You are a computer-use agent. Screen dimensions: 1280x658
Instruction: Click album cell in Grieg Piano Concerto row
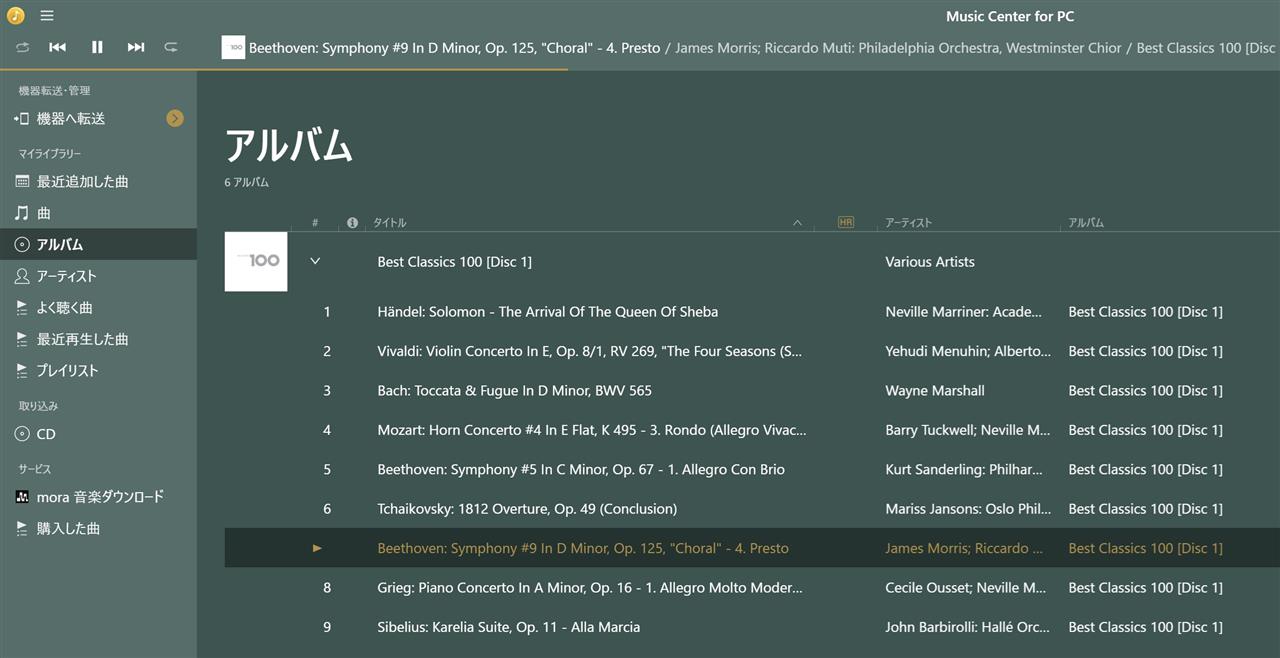click(1145, 588)
